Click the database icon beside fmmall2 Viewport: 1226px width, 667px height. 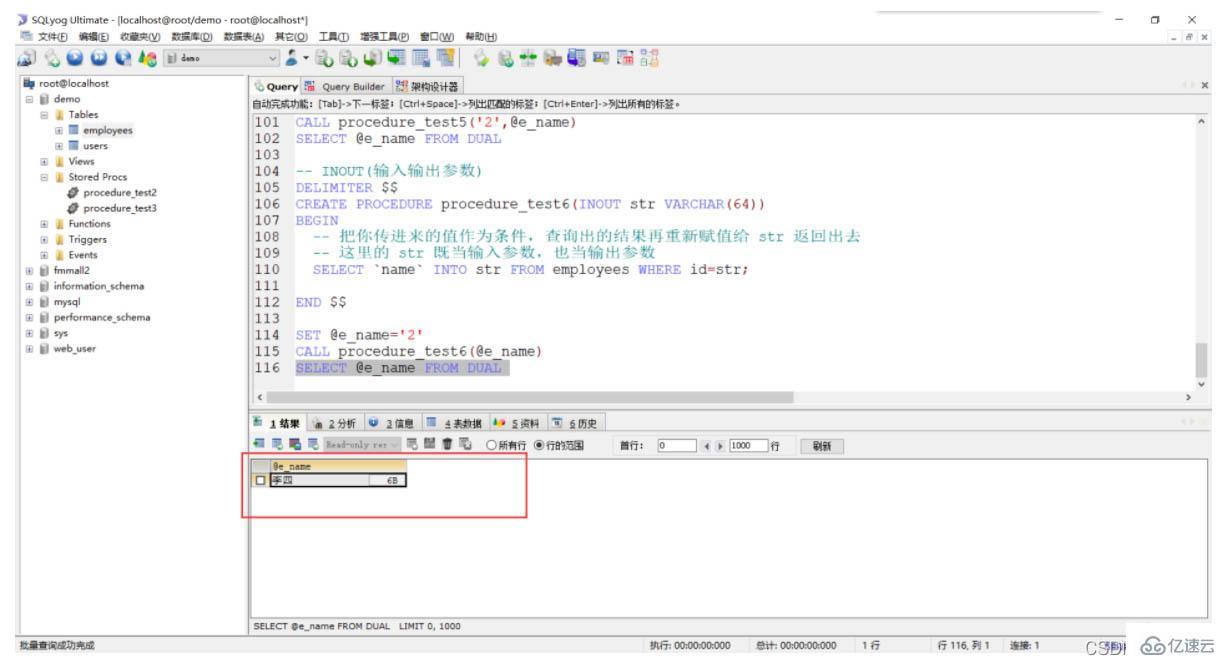[42, 271]
